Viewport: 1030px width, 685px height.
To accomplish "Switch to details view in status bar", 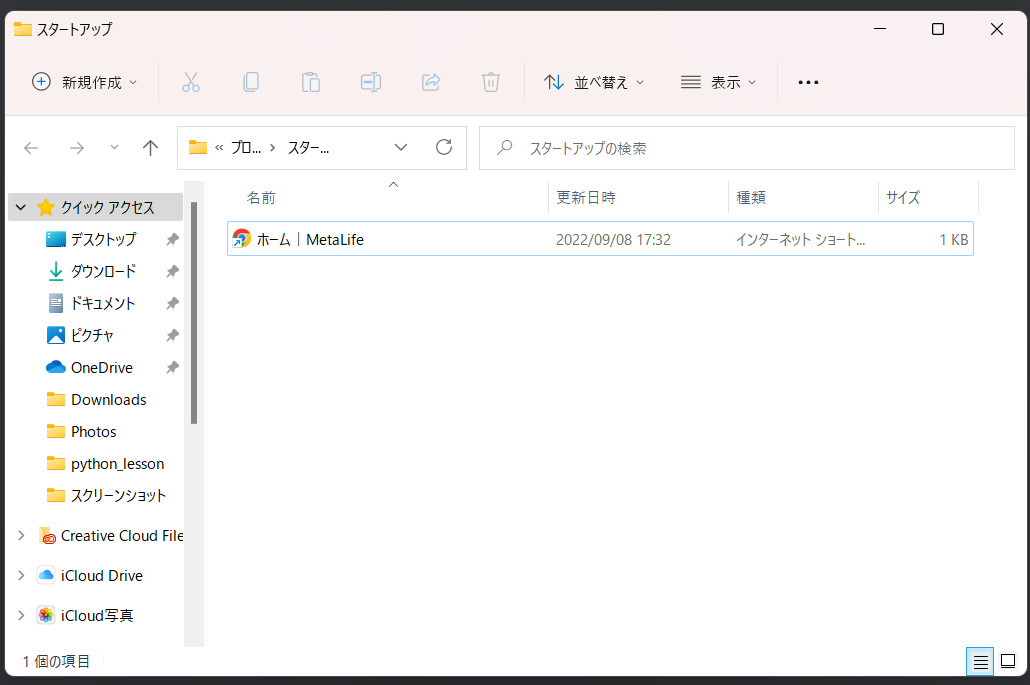I will 980,661.
